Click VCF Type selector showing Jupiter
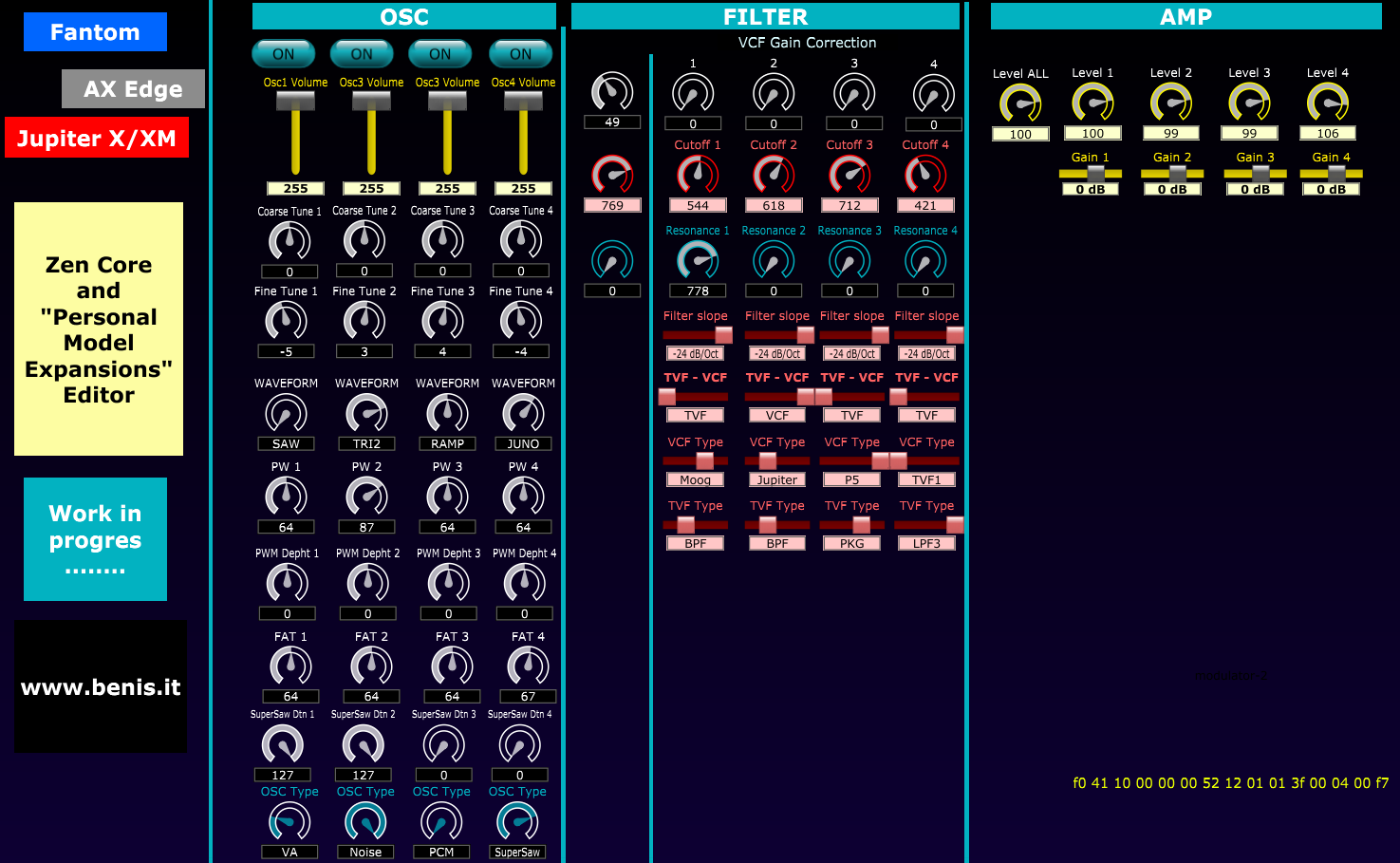1400x863 pixels. click(x=777, y=461)
